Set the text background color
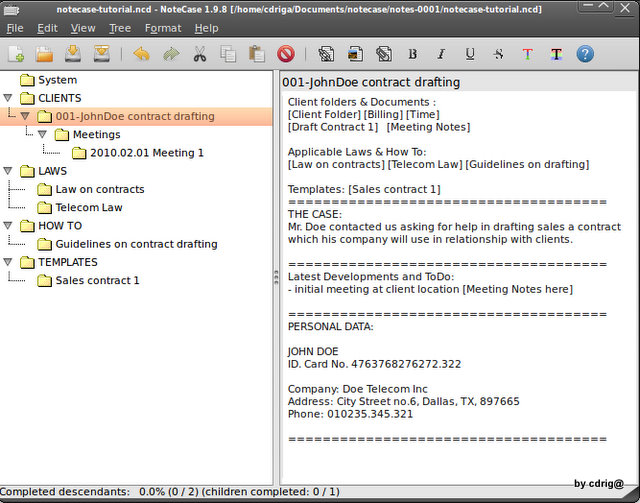Image resolution: width=640 pixels, height=503 pixels. [x=556, y=54]
